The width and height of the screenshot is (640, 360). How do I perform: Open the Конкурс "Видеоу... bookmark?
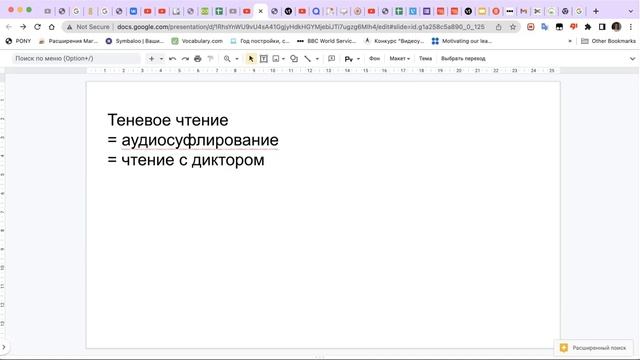394,41
